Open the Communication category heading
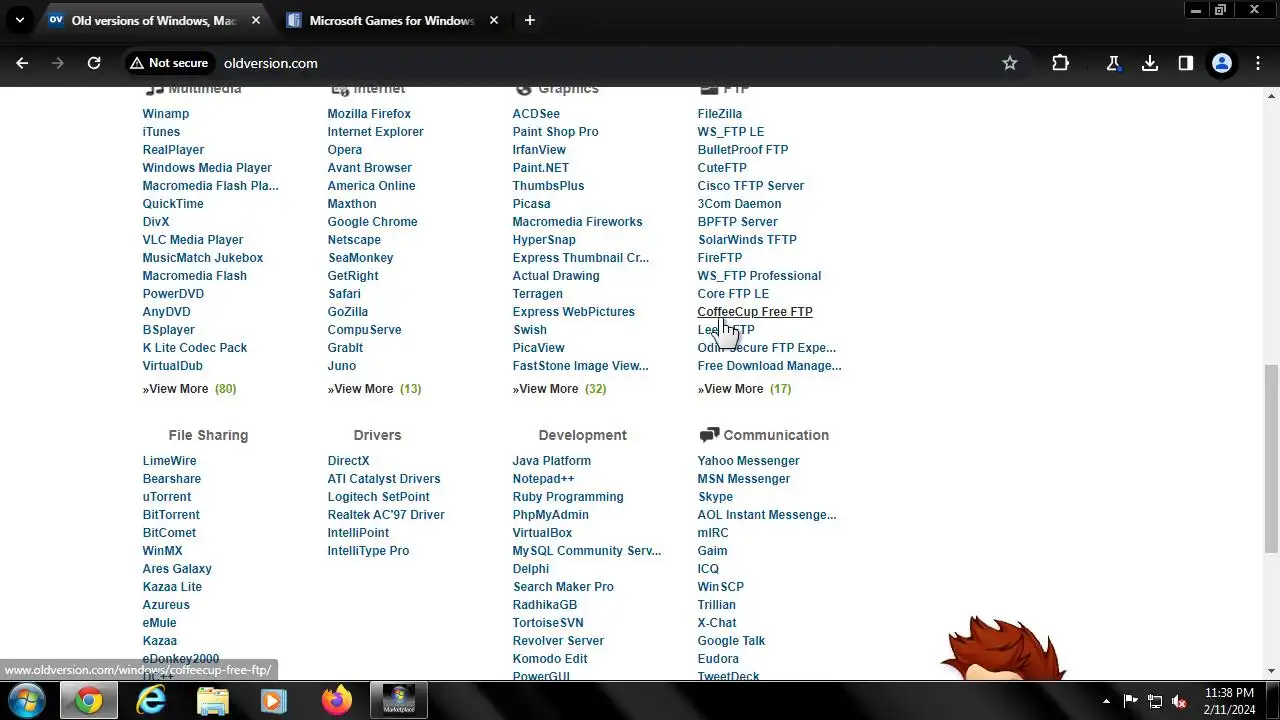Viewport: 1280px width, 720px height. 775,435
